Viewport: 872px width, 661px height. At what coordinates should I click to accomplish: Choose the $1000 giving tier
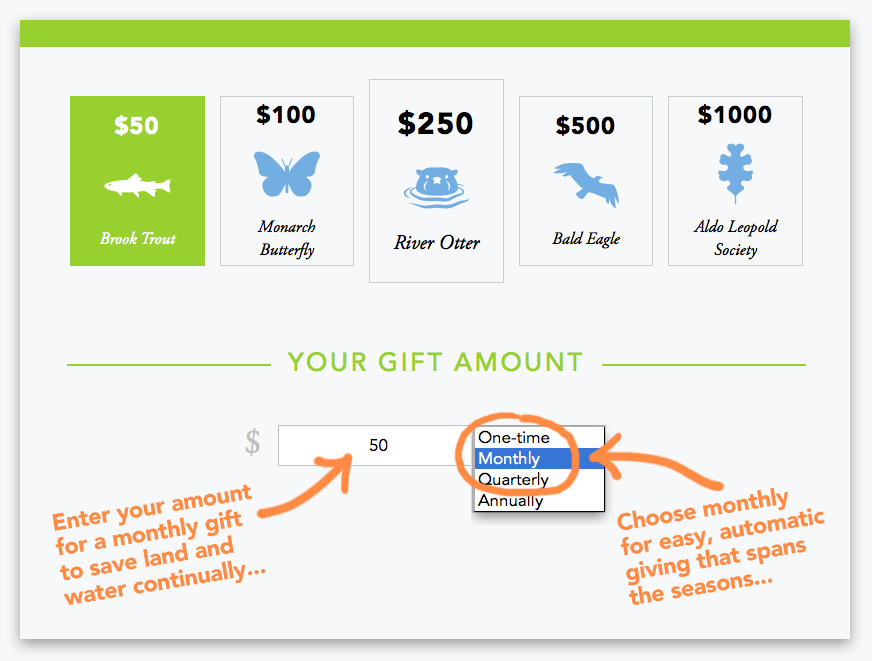735,115
